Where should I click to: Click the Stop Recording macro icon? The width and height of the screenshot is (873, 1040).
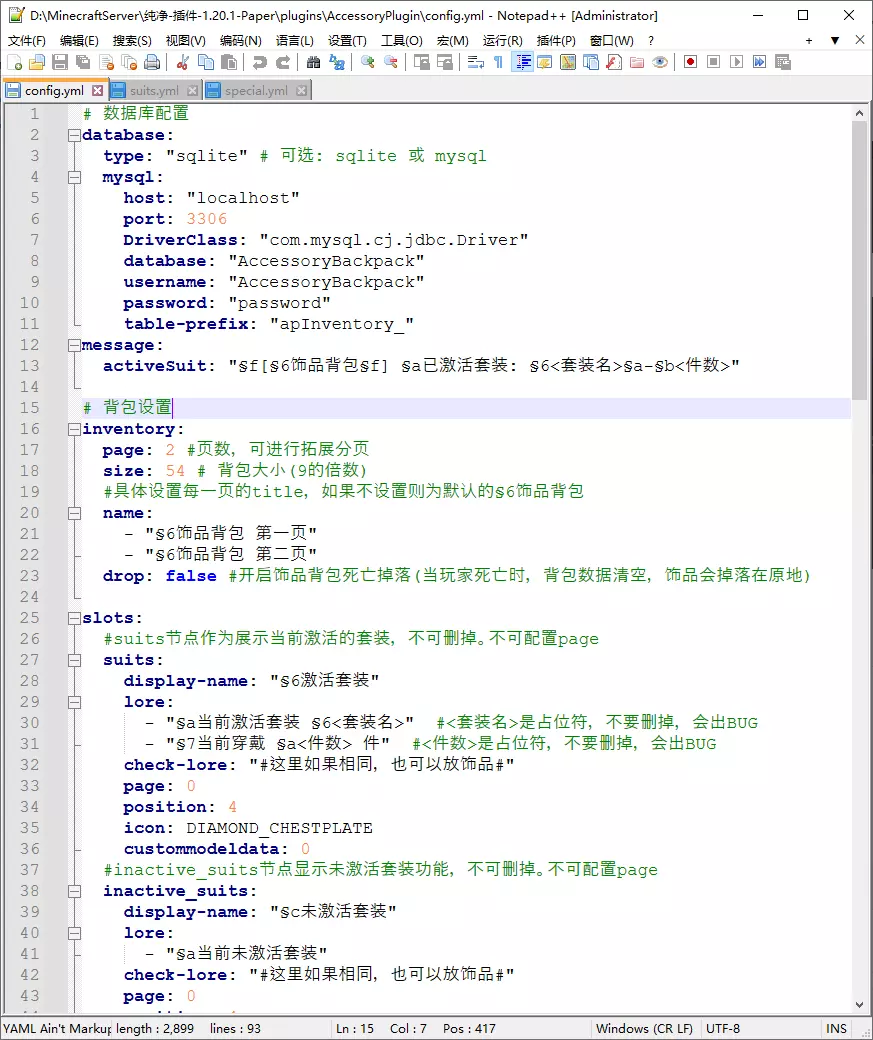[x=714, y=62]
